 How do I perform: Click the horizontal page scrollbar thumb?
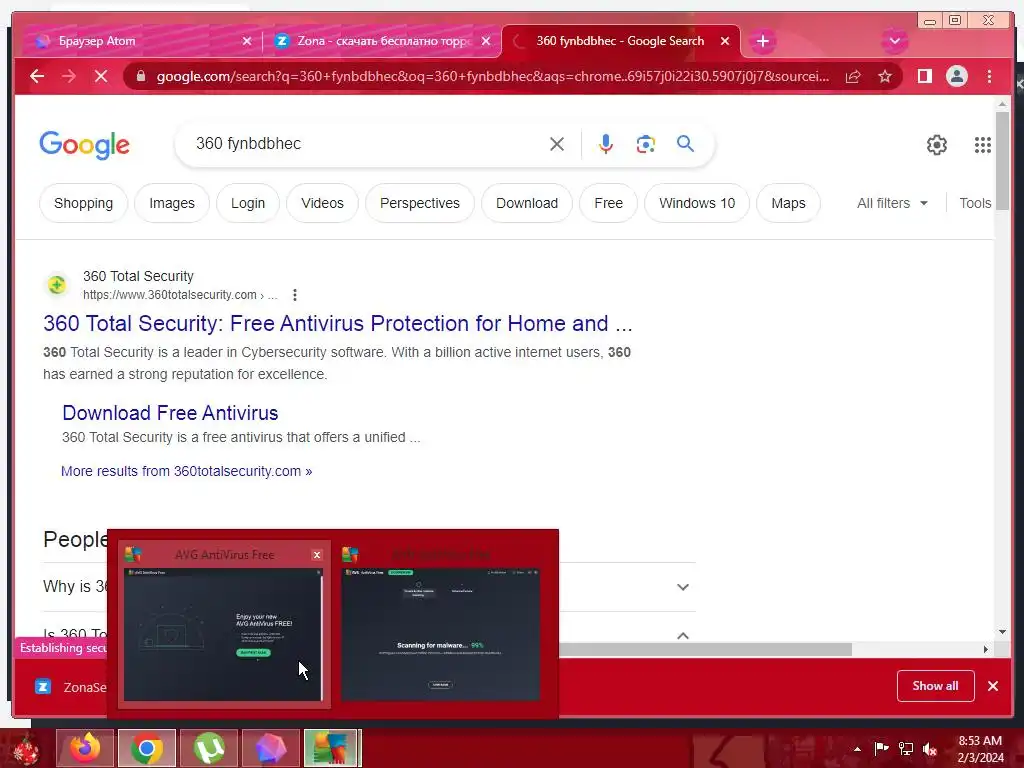click(x=705, y=649)
